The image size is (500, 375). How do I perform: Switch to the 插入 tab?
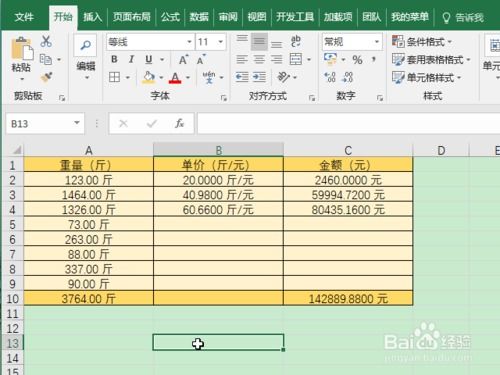(93, 17)
